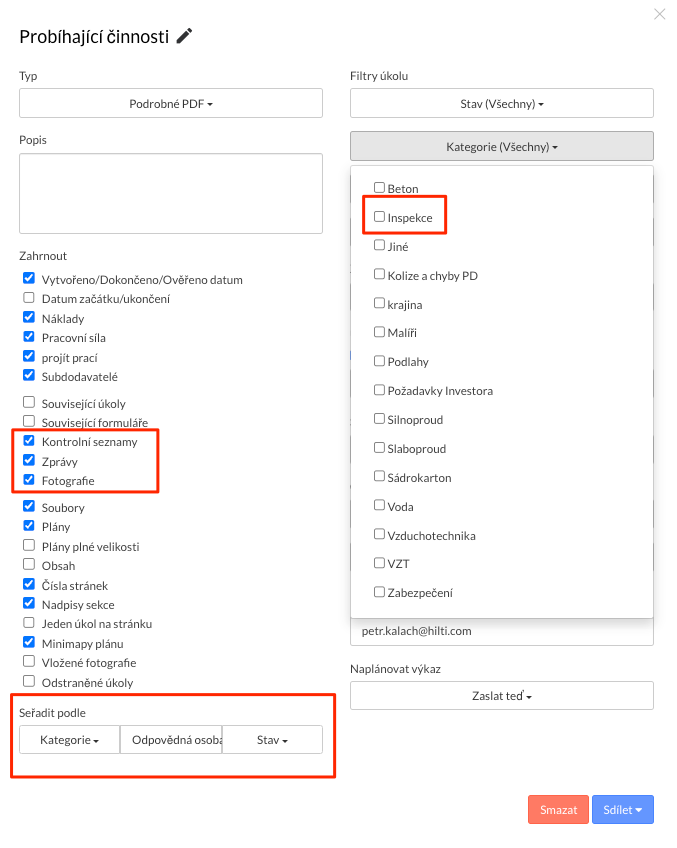Click the pencil edit icon beside title
Screen dimensions: 677x848
[184, 36]
